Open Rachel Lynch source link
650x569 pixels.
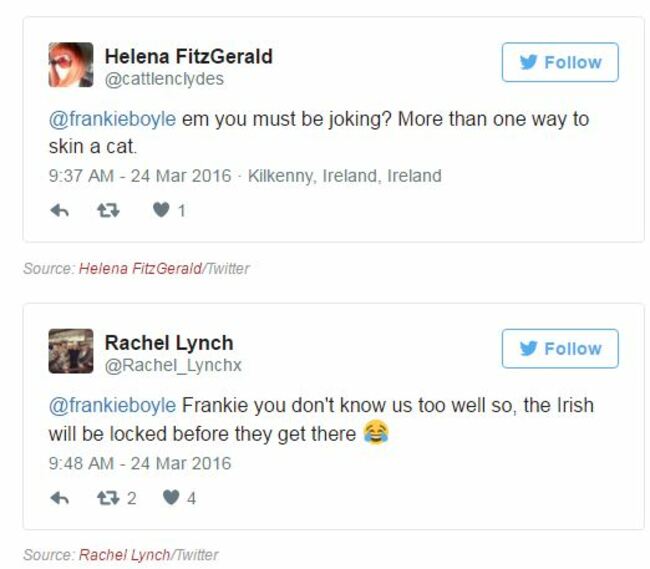[124, 555]
